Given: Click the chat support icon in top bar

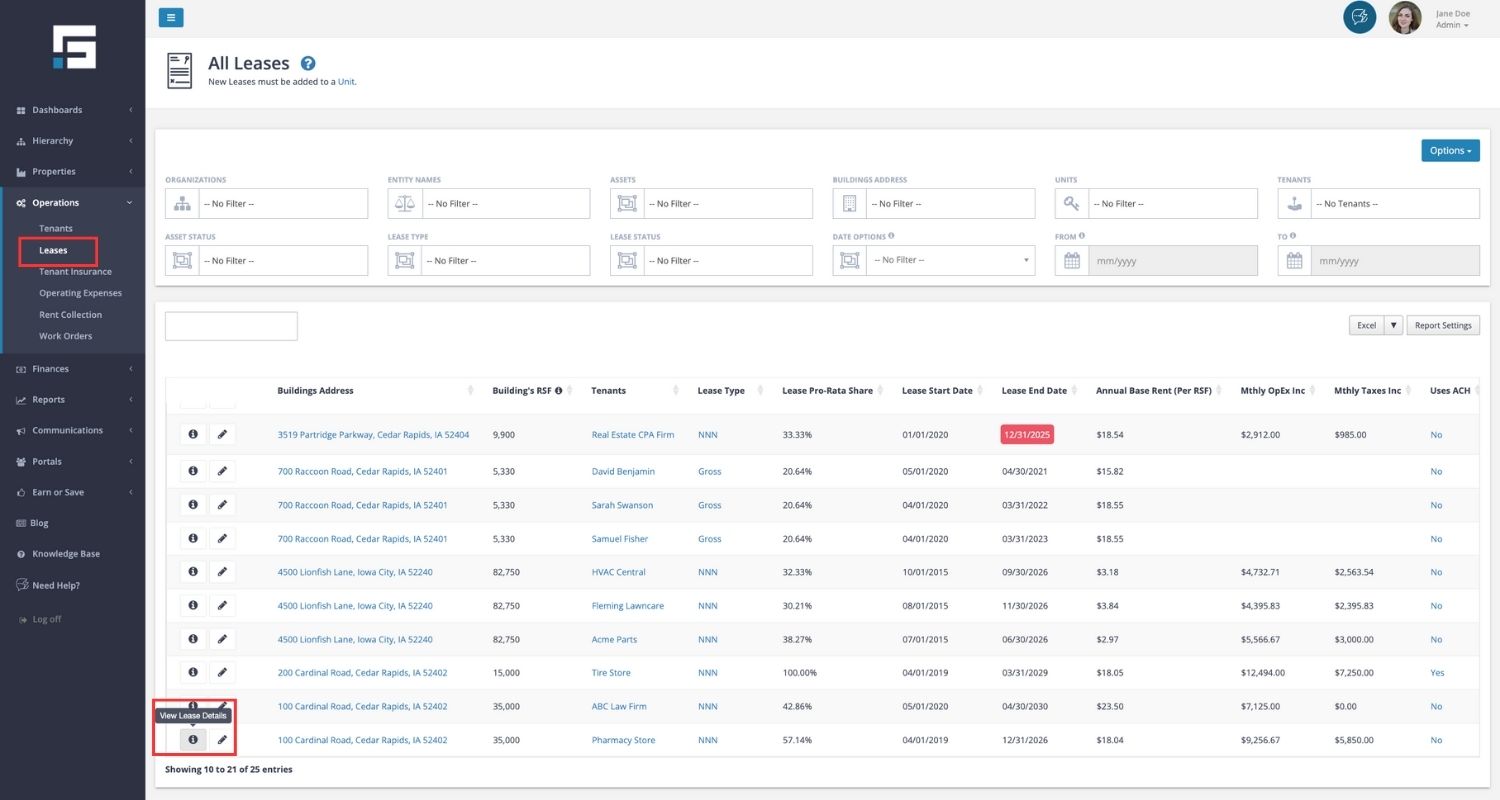Looking at the screenshot, I should coord(1359,17).
